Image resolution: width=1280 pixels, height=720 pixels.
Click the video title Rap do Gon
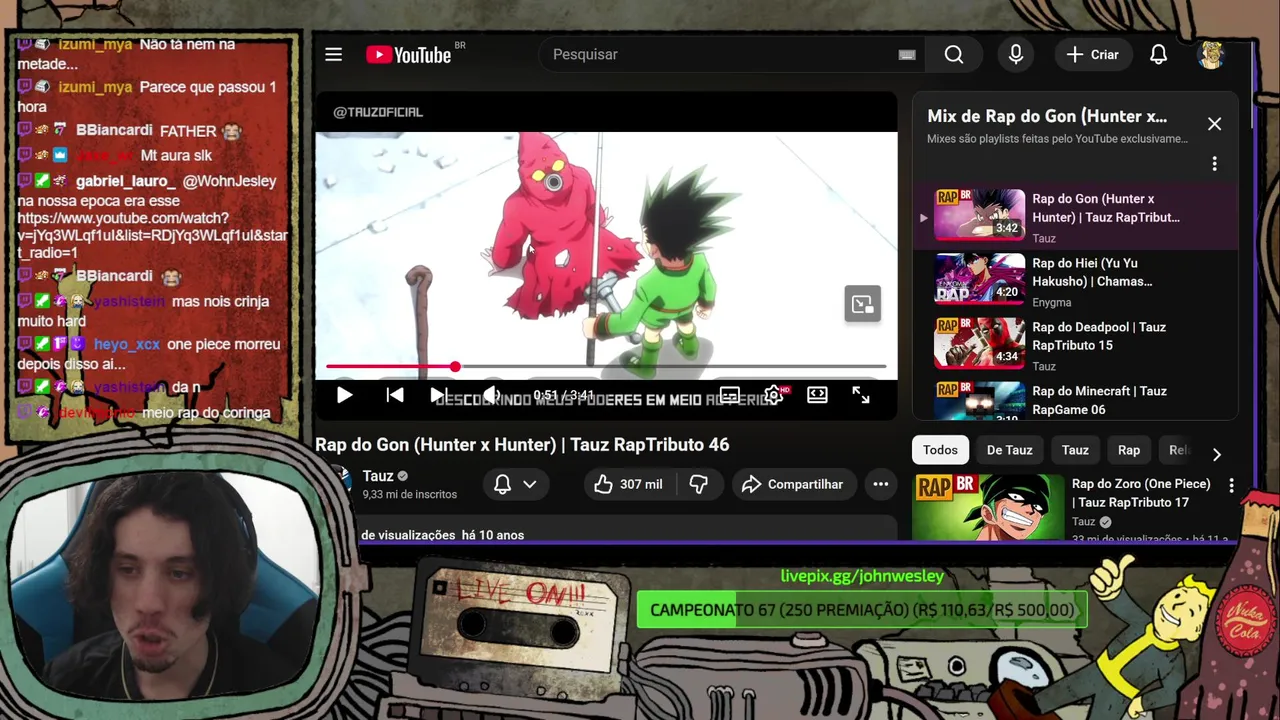[522, 445]
